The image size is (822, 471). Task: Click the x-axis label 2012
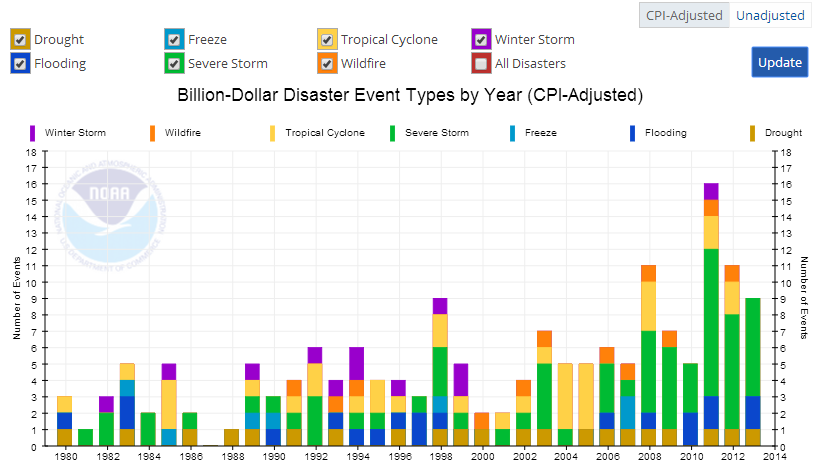[x=733, y=457]
